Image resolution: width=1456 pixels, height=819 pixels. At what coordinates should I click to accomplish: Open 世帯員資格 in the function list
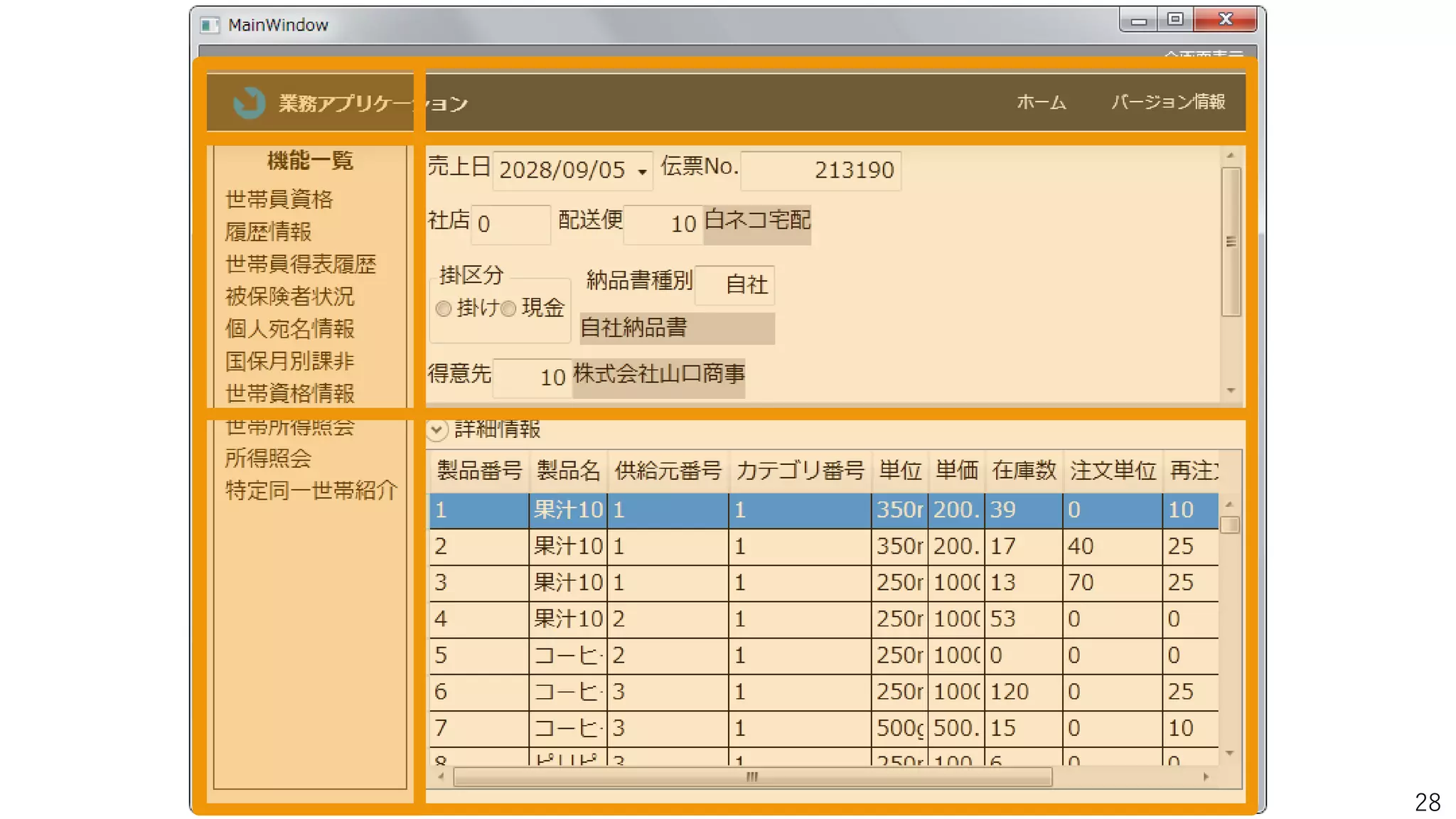[x=279, y=199]
